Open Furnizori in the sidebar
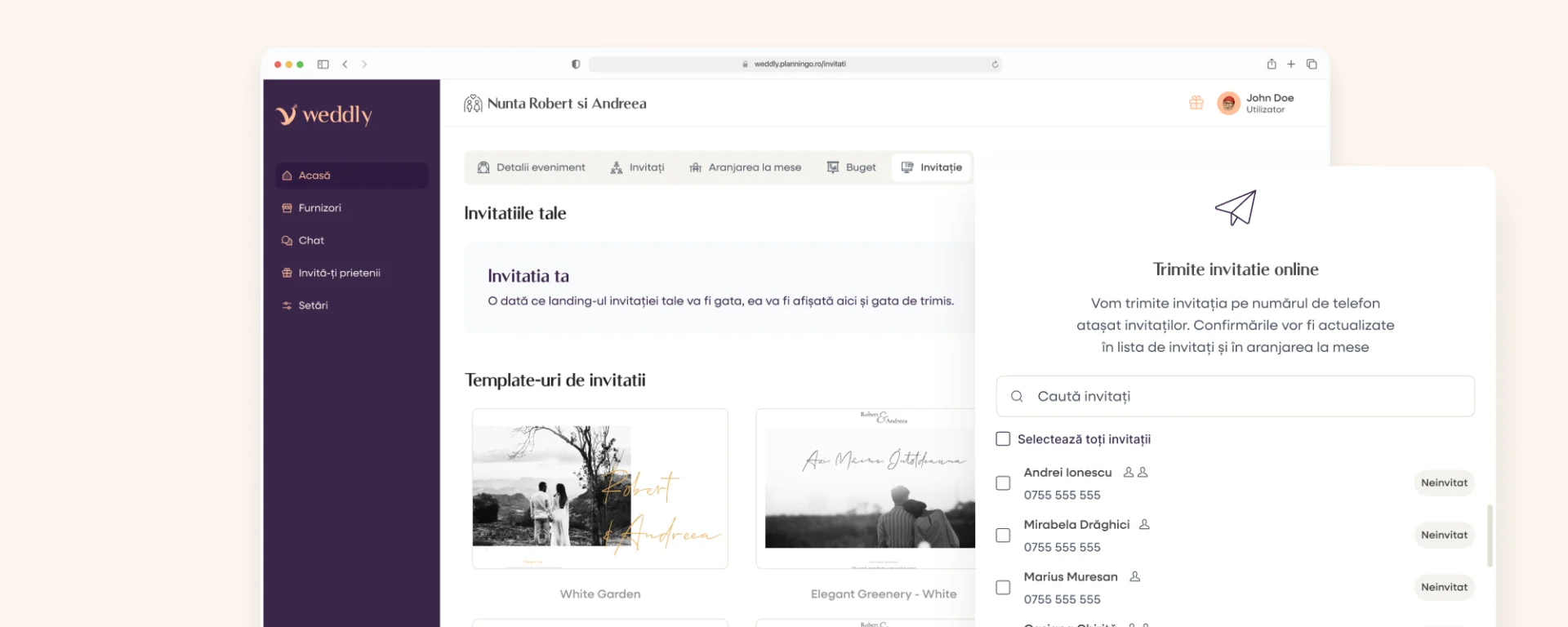 click(319, 208)
